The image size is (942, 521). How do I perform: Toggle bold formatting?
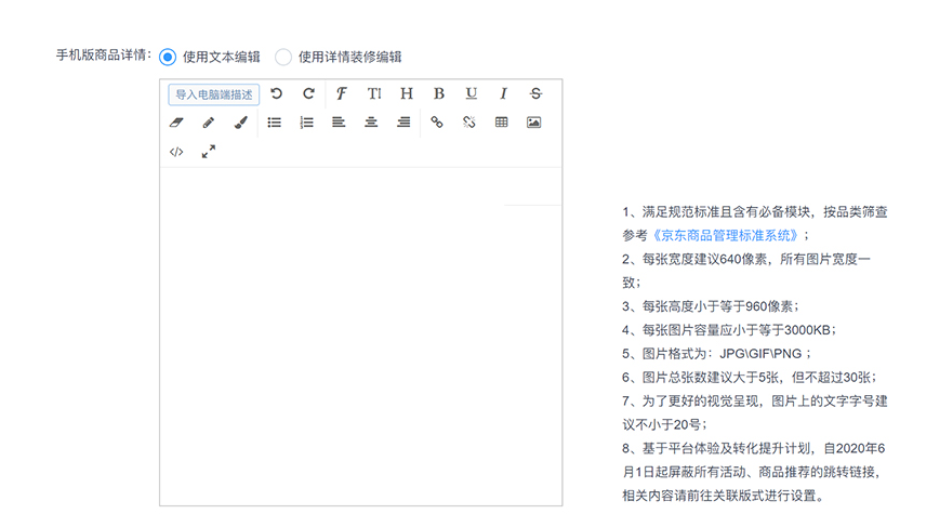pyautogui.click(x=438, y=94)
